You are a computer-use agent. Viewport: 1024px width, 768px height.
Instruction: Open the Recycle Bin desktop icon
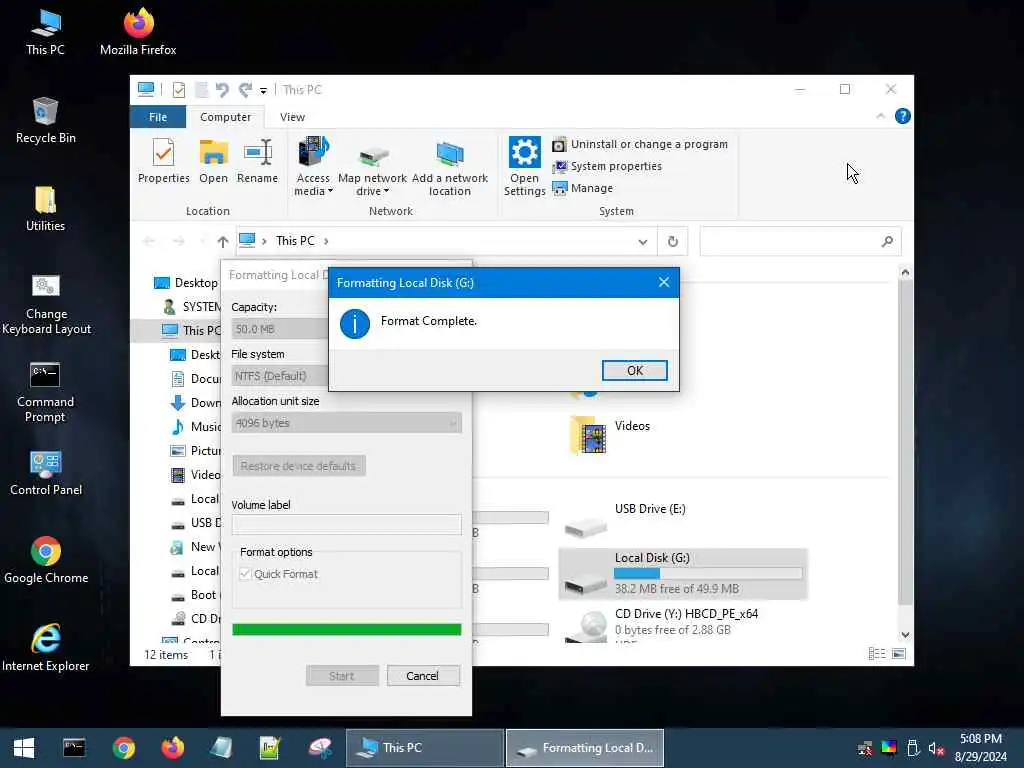coord(45,120)
